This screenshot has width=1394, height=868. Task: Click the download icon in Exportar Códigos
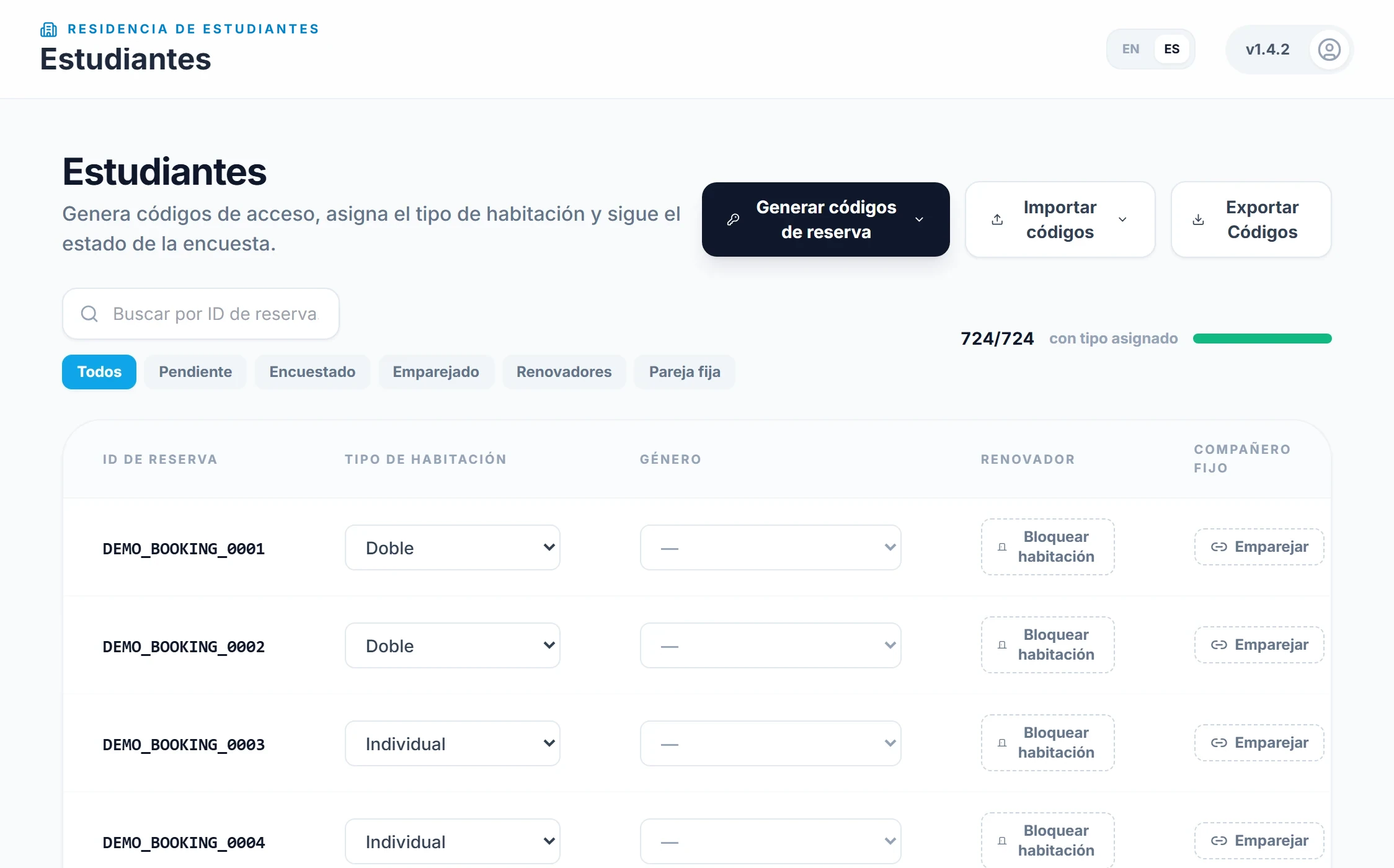1198,219
